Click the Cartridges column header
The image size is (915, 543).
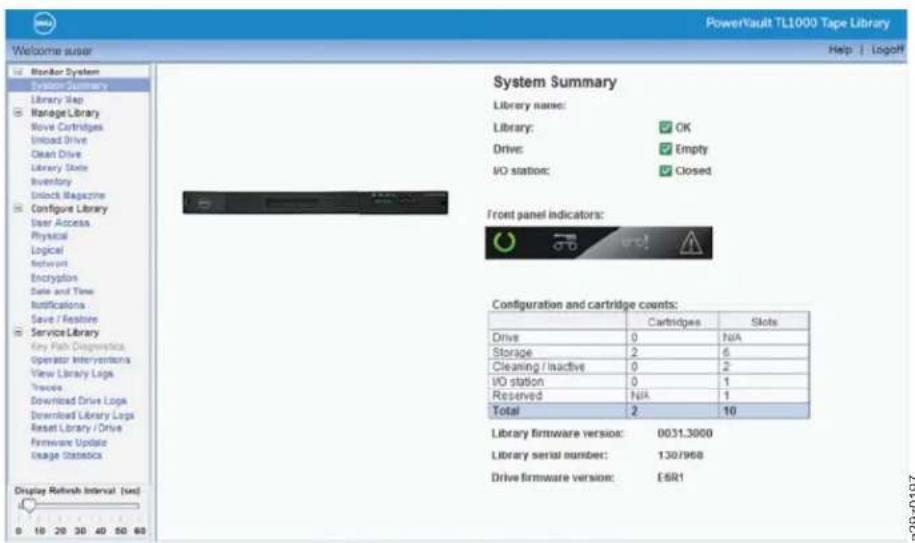coord(673,322)
